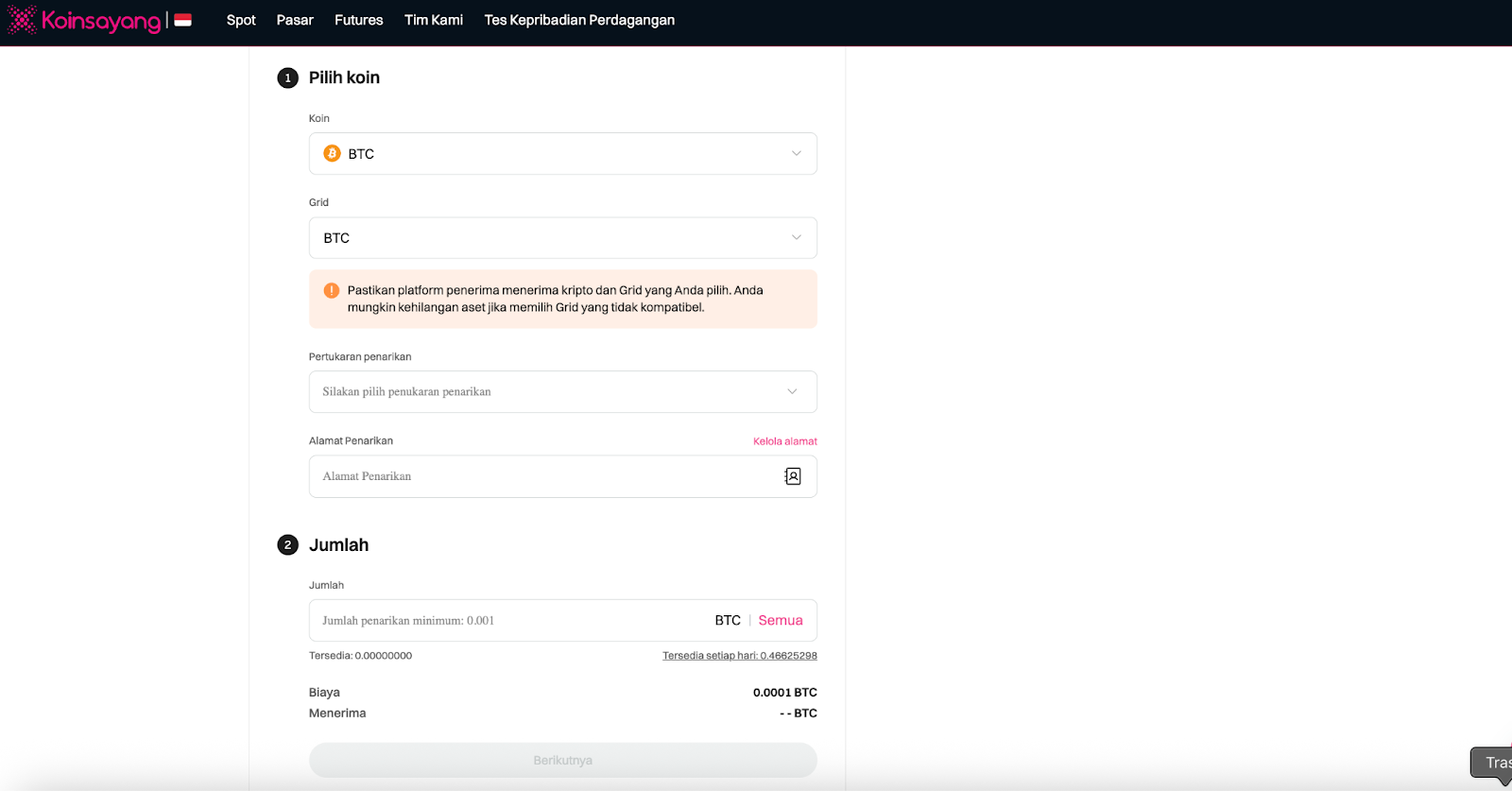Open Tes Kepribadian Perdagangan page
The image size is (1512, 791).
(x=579, y=20)
